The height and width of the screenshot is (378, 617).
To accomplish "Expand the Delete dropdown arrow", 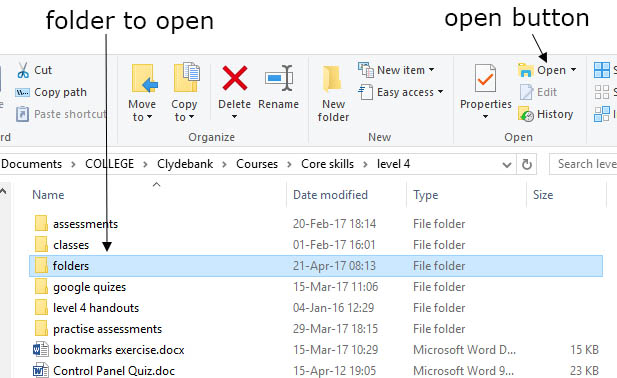I will (235, 117).
